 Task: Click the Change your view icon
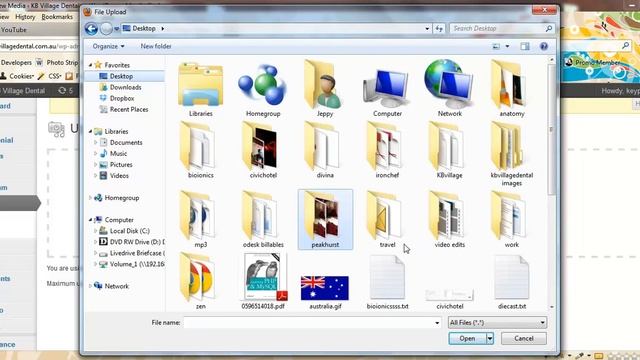[x=496, y=47]
